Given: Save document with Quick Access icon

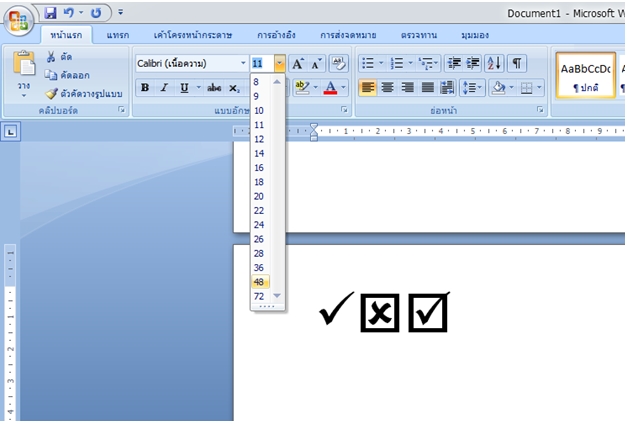Looking at the screenshot, I should (50, 13).
